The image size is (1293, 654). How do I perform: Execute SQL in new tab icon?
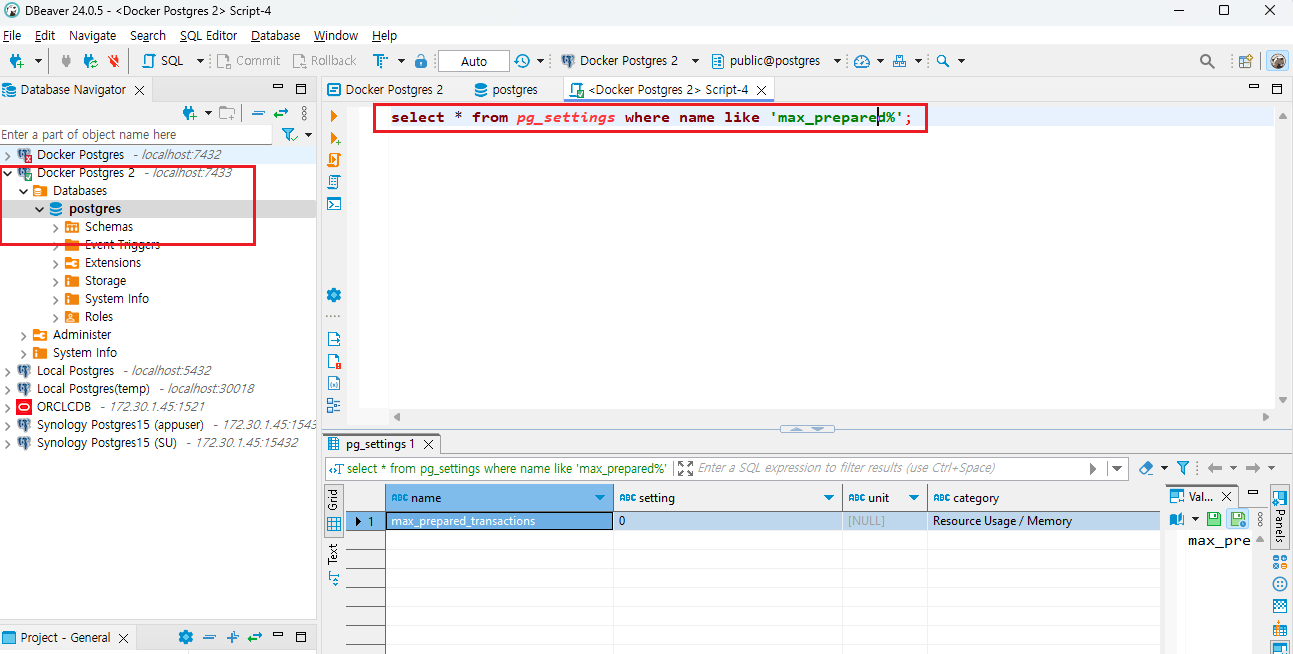point(334,139)
